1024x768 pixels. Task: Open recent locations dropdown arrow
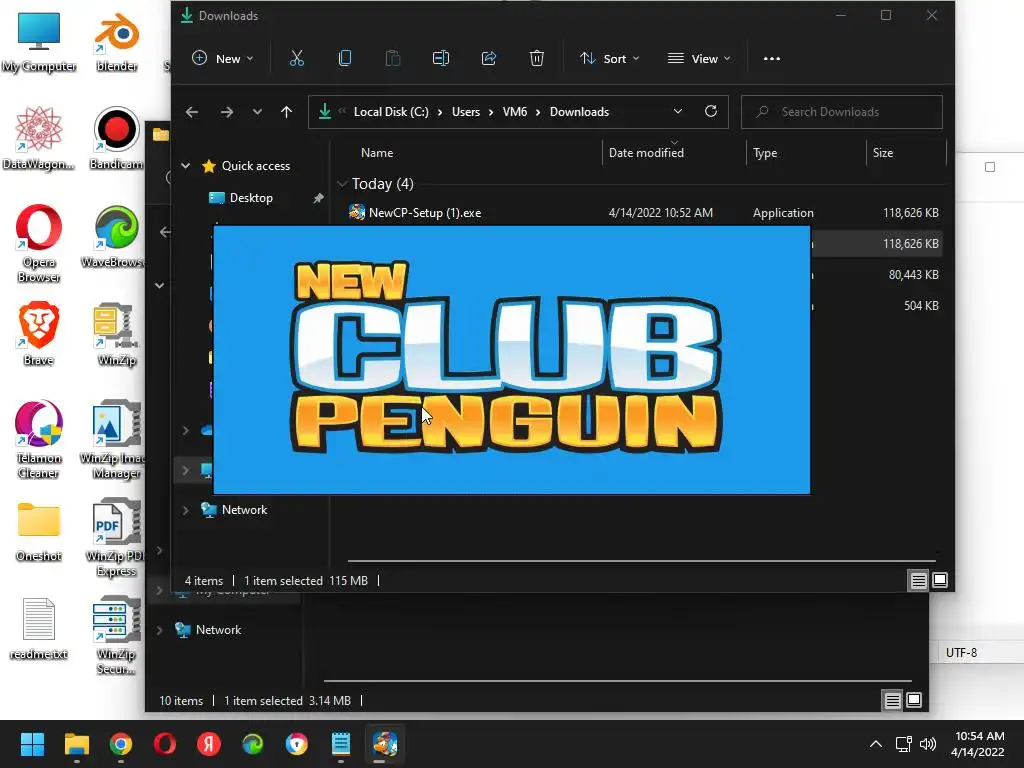257,112
